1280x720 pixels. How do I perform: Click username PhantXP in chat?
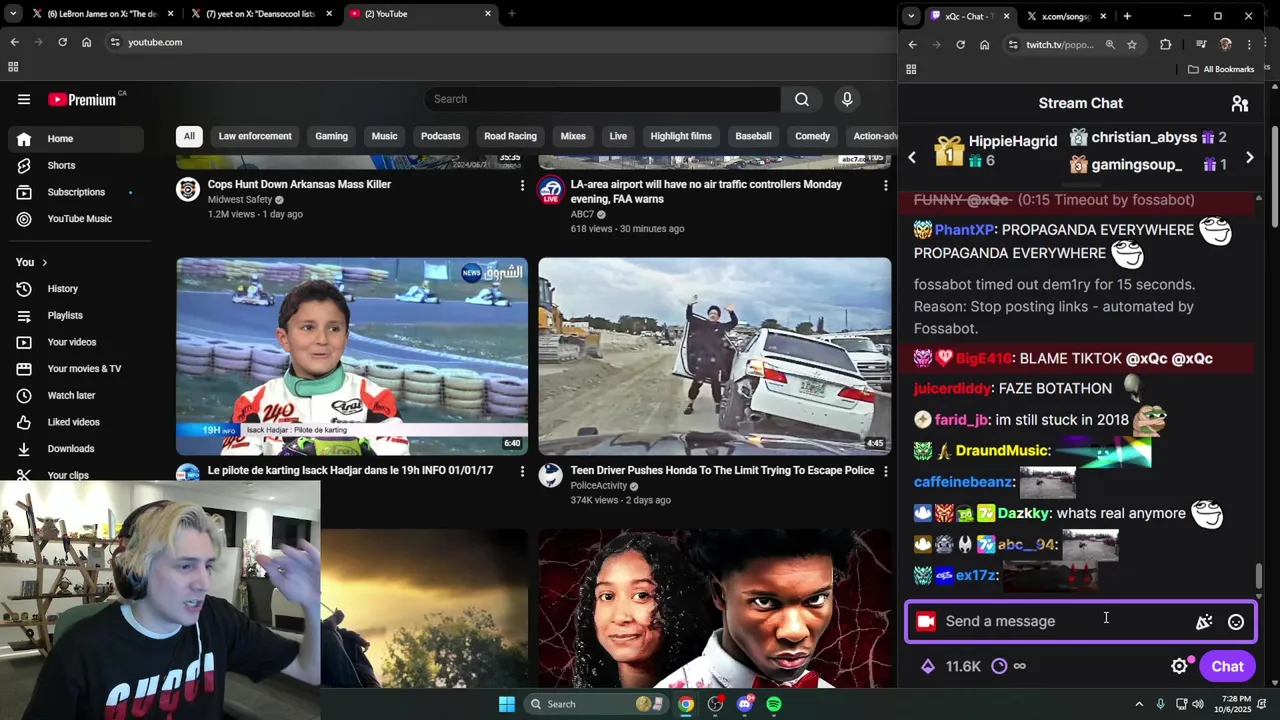[964, 230]
